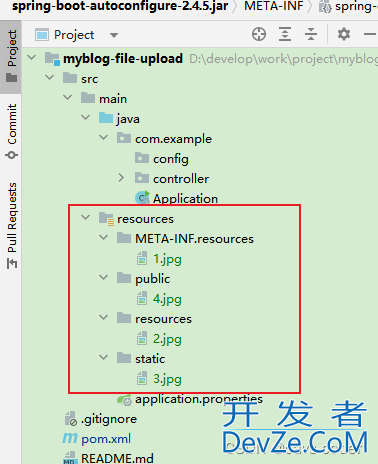Screen dimensions: 378x464
Task: Click the public folder icon
Action: point(124,278)
